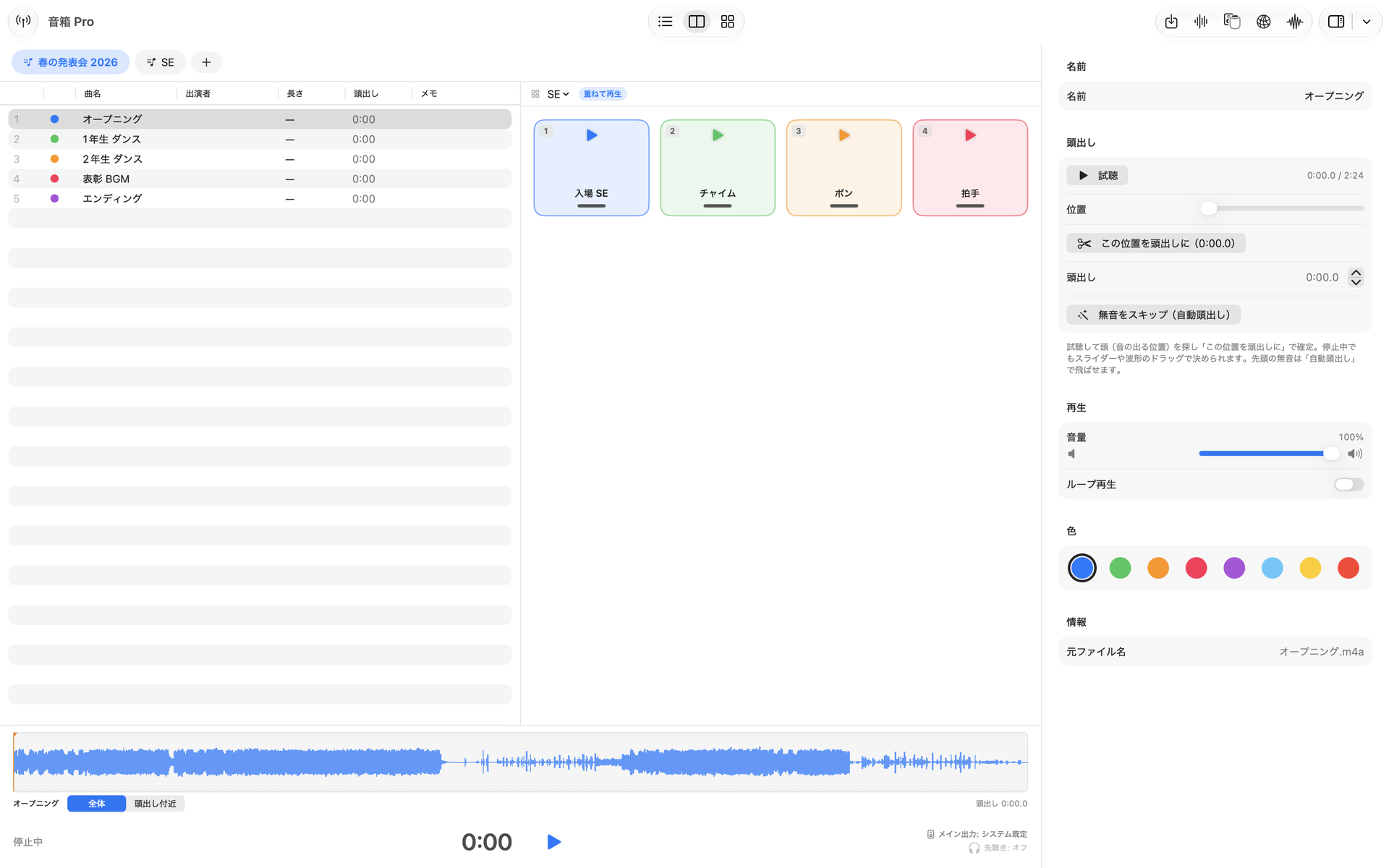Image resolution: width=1389 pixels, height=868 pixels.
Task: Click the 試聴 preview button
Action: tap(1097, 176)
